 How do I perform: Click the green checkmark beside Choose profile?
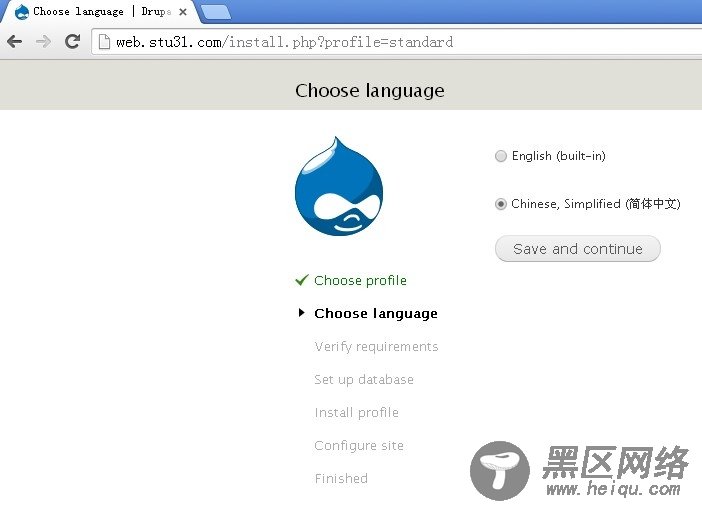301,280
